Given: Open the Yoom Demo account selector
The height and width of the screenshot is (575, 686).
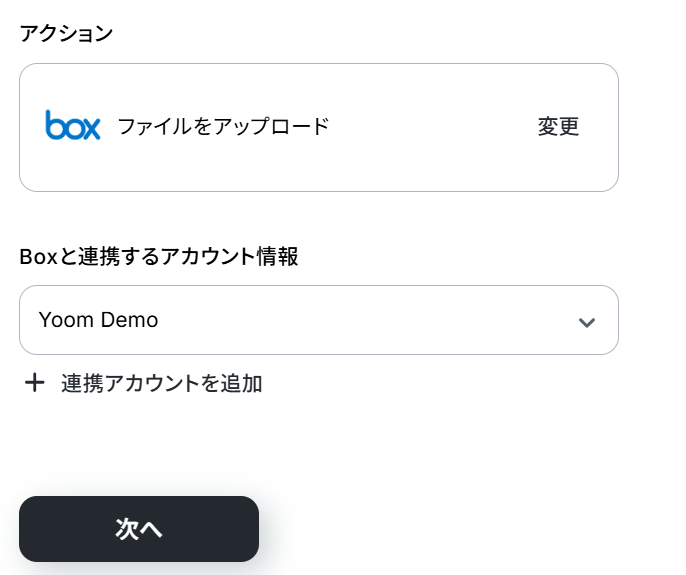Looking at the screenshot, I should pos(318,320).
